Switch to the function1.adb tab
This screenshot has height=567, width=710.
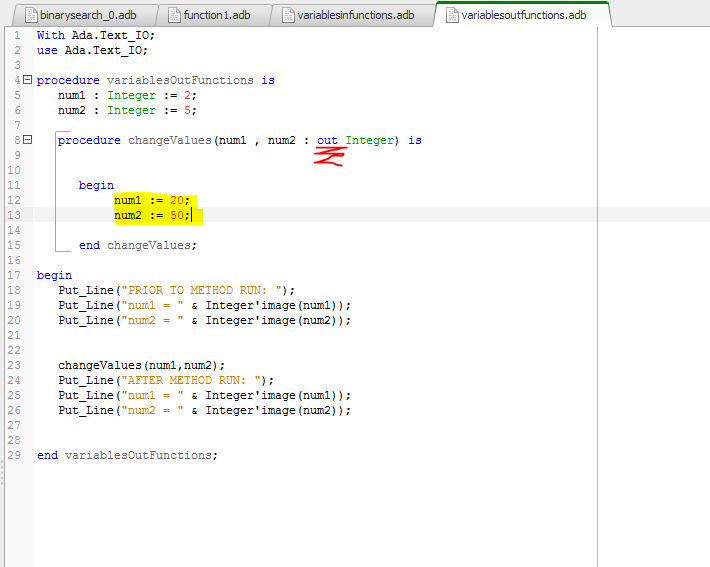(213, 15)
